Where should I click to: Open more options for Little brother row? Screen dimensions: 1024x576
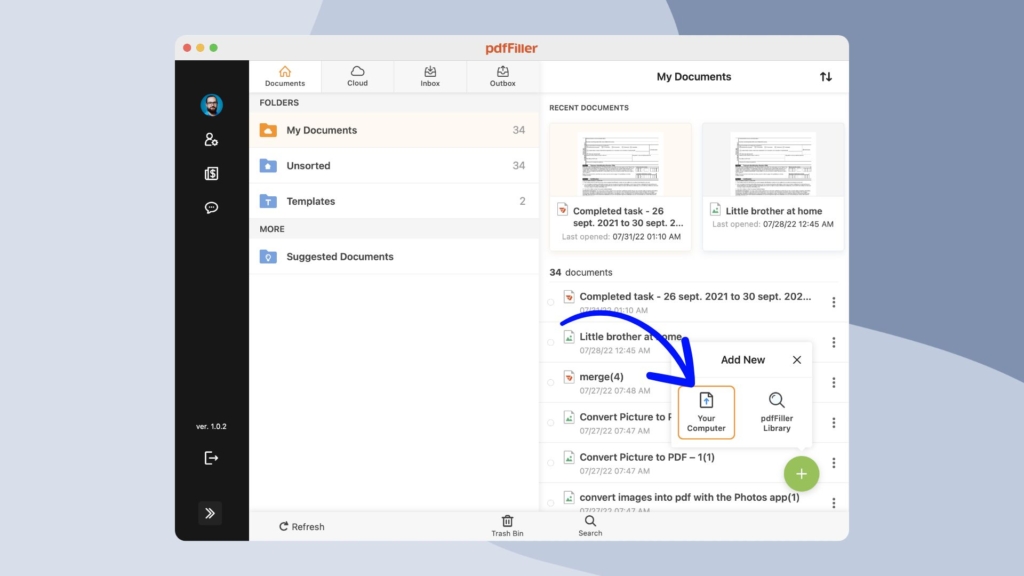tap(833, 342)
